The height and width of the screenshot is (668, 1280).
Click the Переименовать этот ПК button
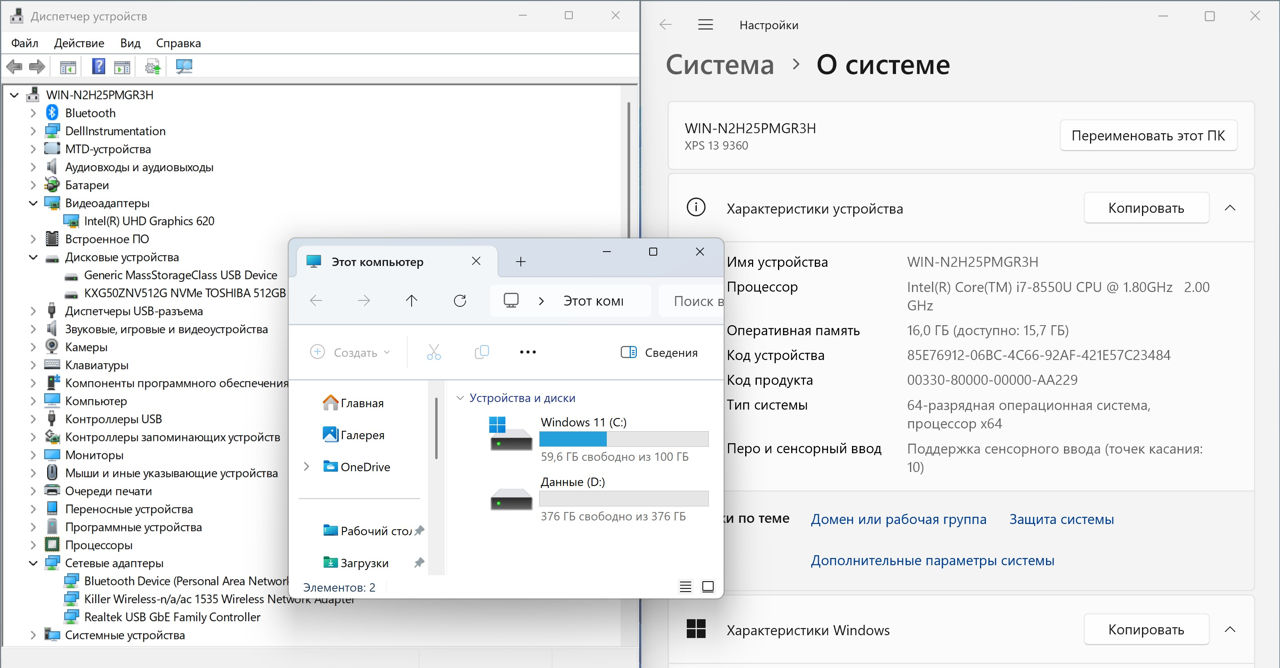[x=1148, y=136]
